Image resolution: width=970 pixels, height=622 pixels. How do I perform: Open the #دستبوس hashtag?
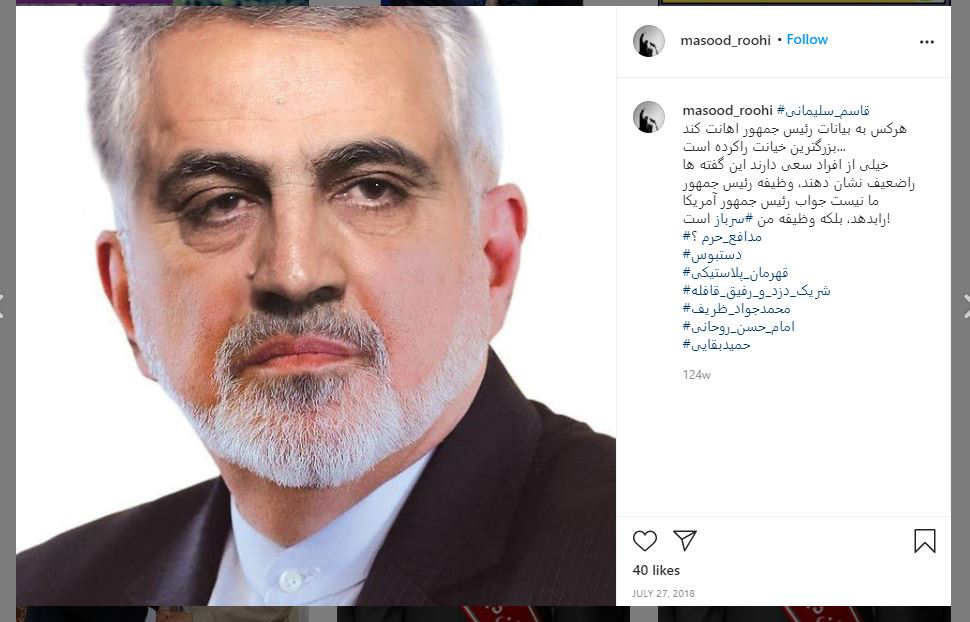click(712, 254)
